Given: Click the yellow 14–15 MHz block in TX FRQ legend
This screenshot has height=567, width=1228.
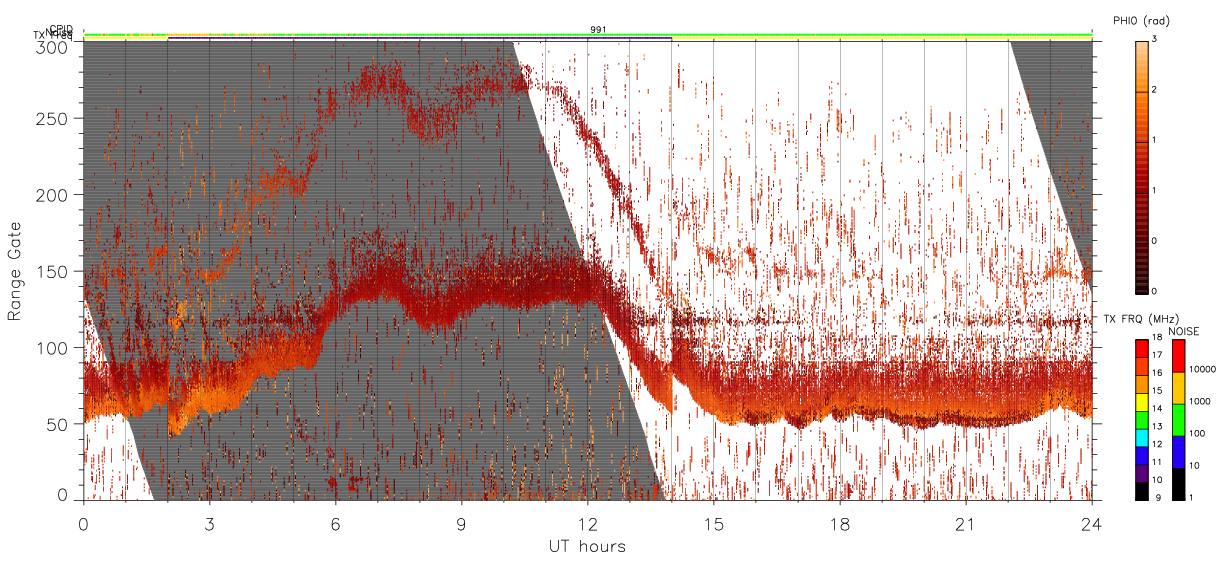Looking at the screenshot, I should [1141, 401].
